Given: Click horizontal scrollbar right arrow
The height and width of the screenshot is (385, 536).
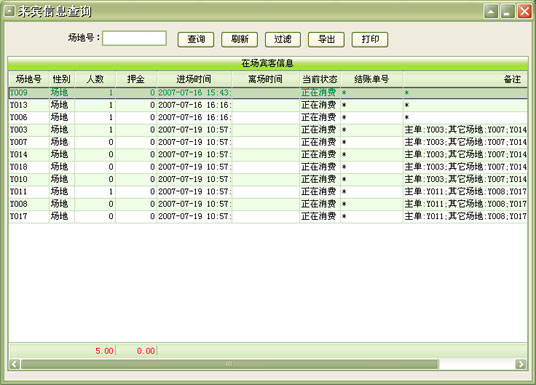Looking at the screenshot, I should pos(521,364).
